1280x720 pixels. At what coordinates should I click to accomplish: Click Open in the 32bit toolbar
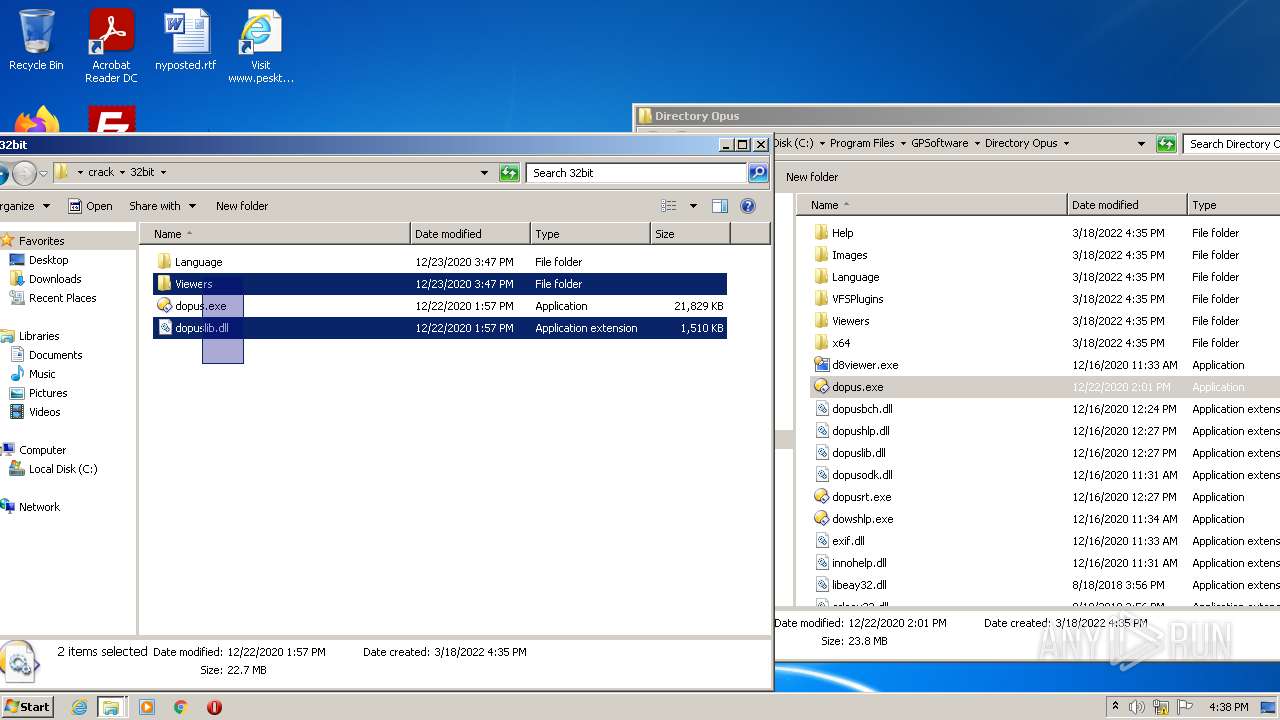point(90,206)
